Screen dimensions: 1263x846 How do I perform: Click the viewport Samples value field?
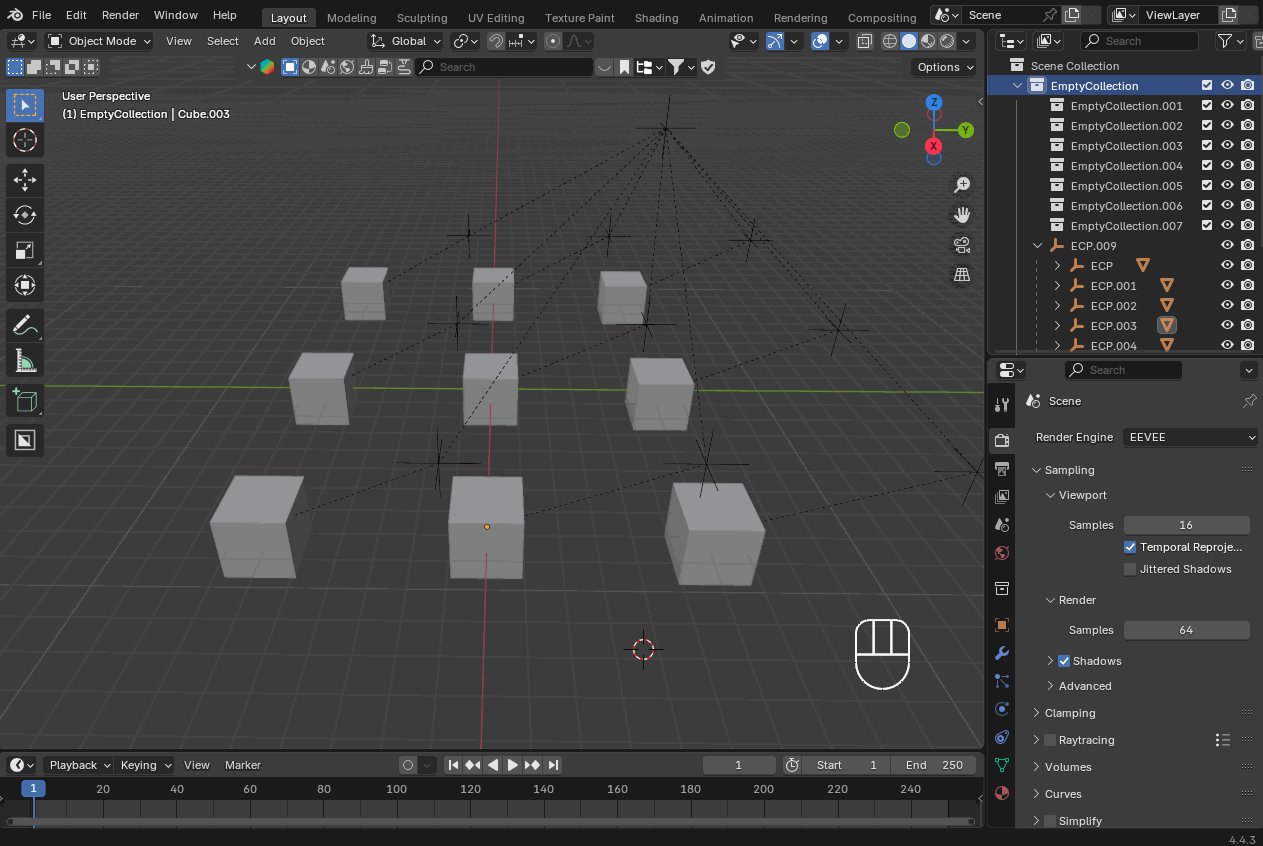1186,525
